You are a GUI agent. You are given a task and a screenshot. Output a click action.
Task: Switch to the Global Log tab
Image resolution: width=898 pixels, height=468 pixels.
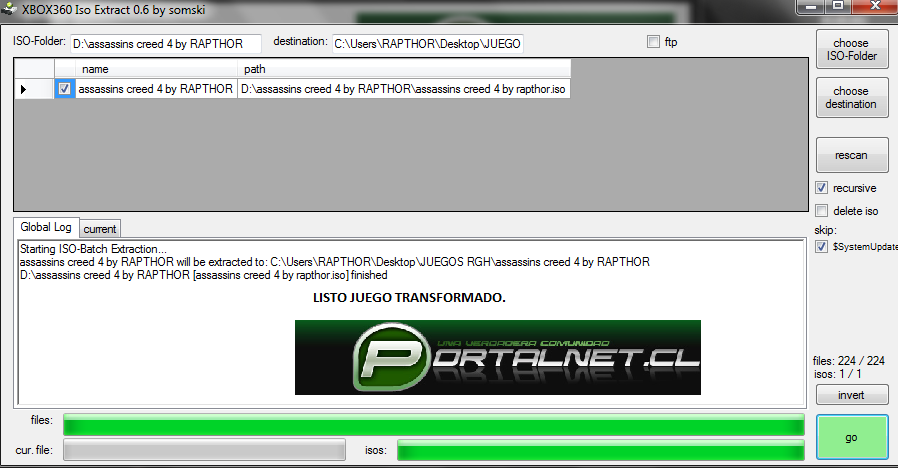tap(46, 227)
